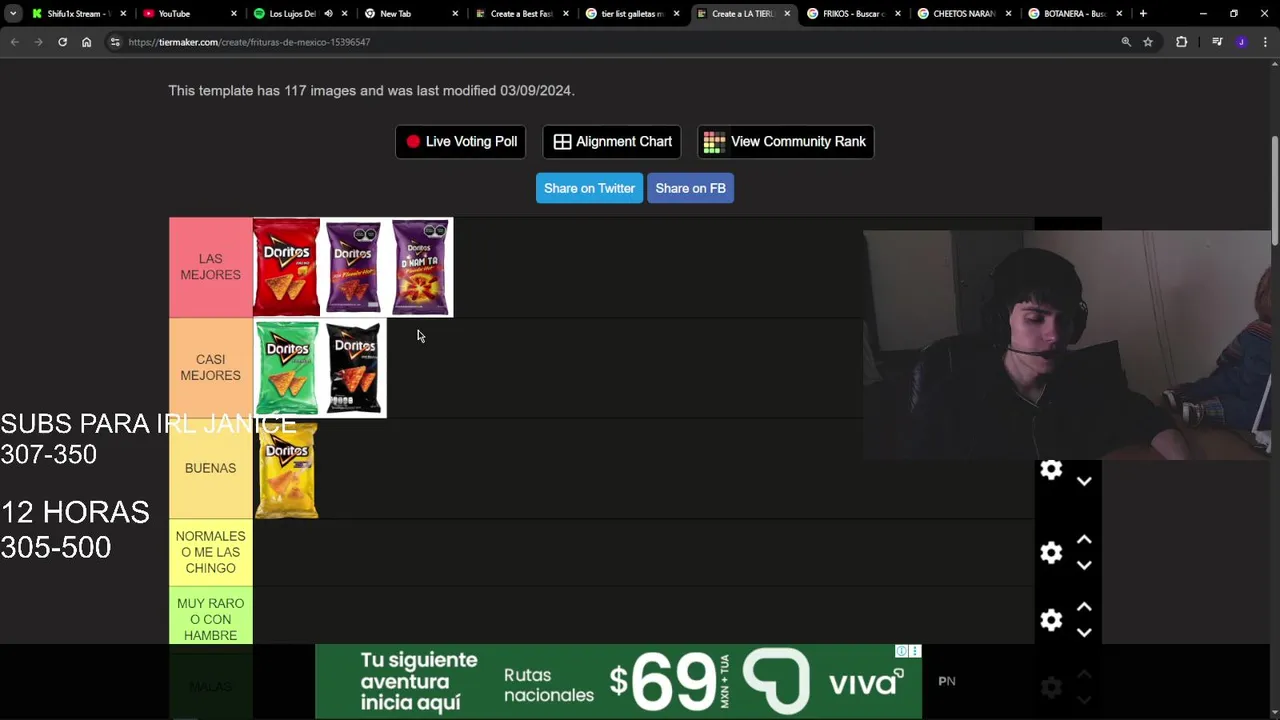The height and width of the screenshot is (720, 1280).
Task: Go forward in browser
Action: (38, 42)
